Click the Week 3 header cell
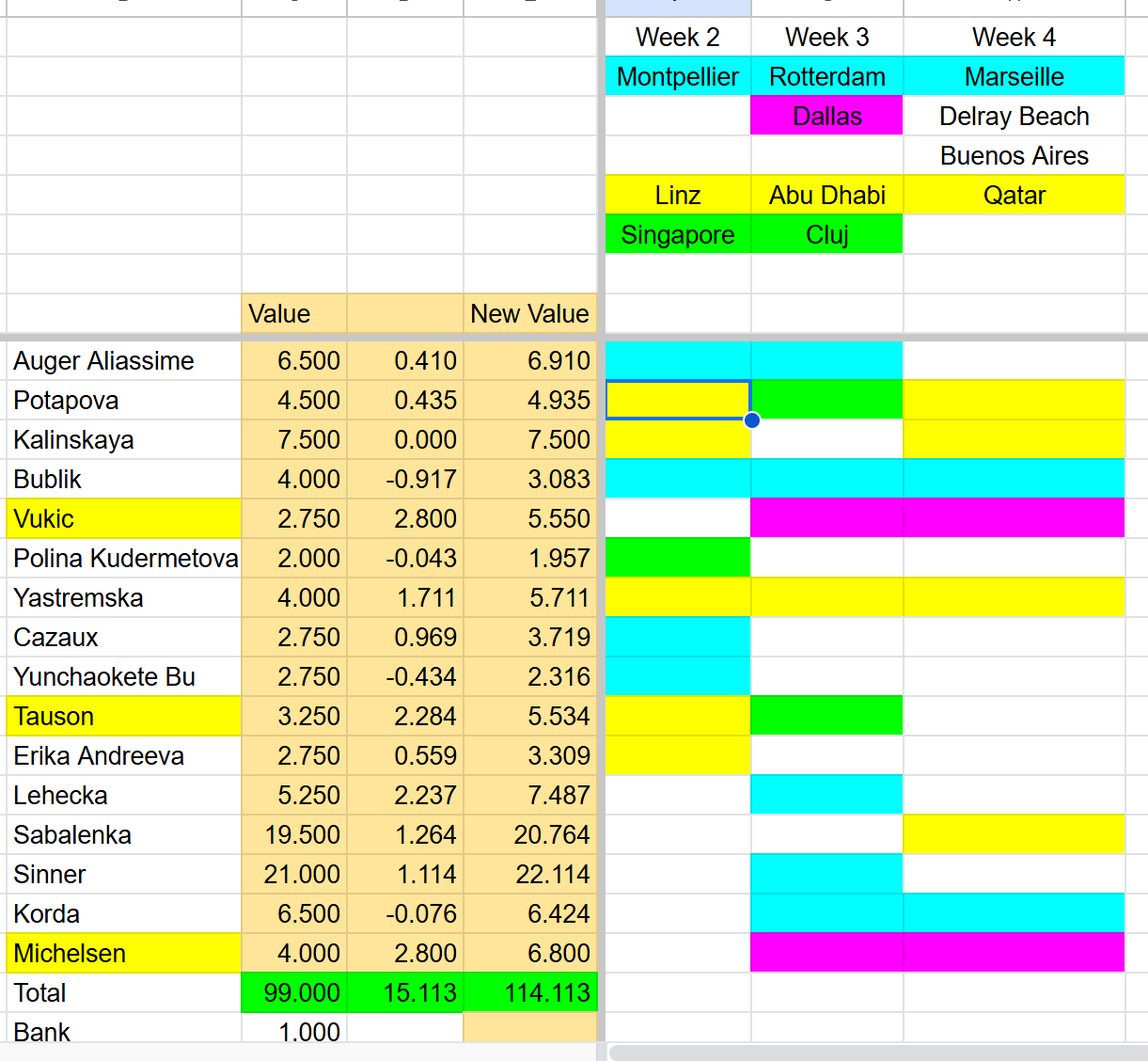The height and width of the screenshot is (1061, 1148). (827, 38)
